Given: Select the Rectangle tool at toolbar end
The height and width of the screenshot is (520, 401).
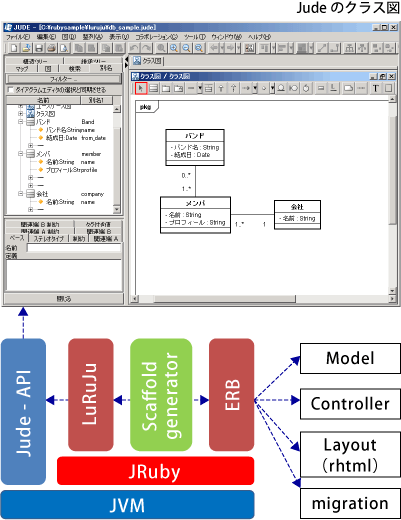Looking at the screenshot, I should coord(388,88).
